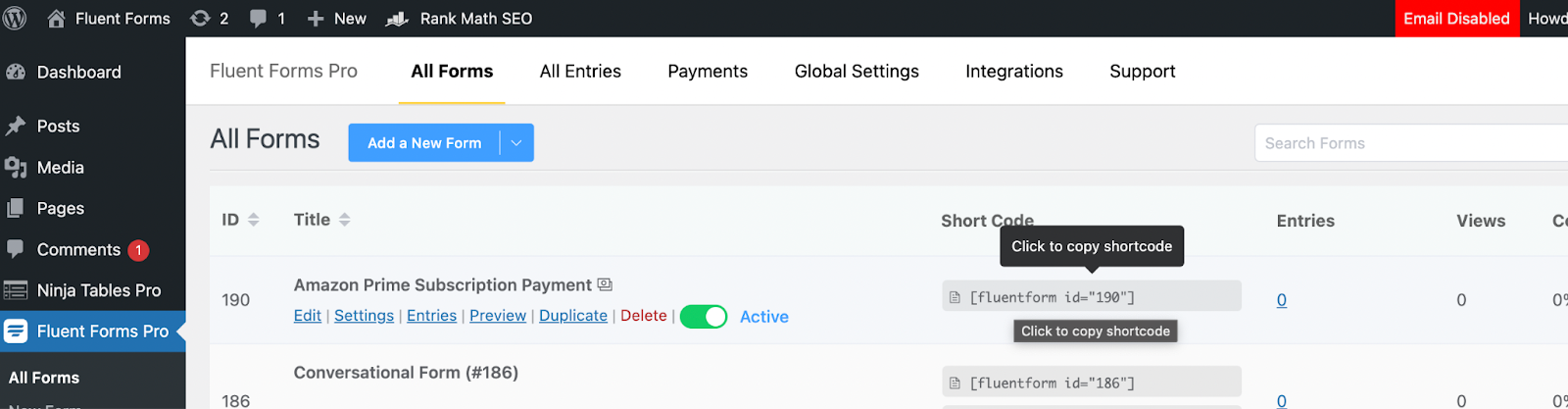Open the Fluent Forms site home icon

pos(56,19)
